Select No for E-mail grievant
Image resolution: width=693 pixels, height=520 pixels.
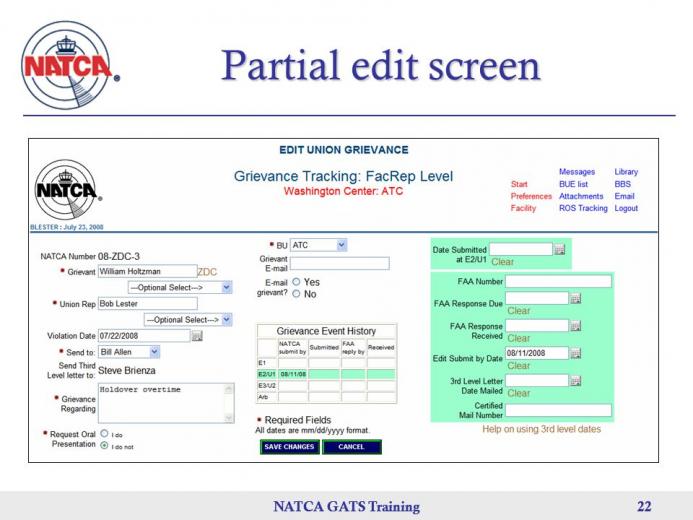(x=296, y=294)
